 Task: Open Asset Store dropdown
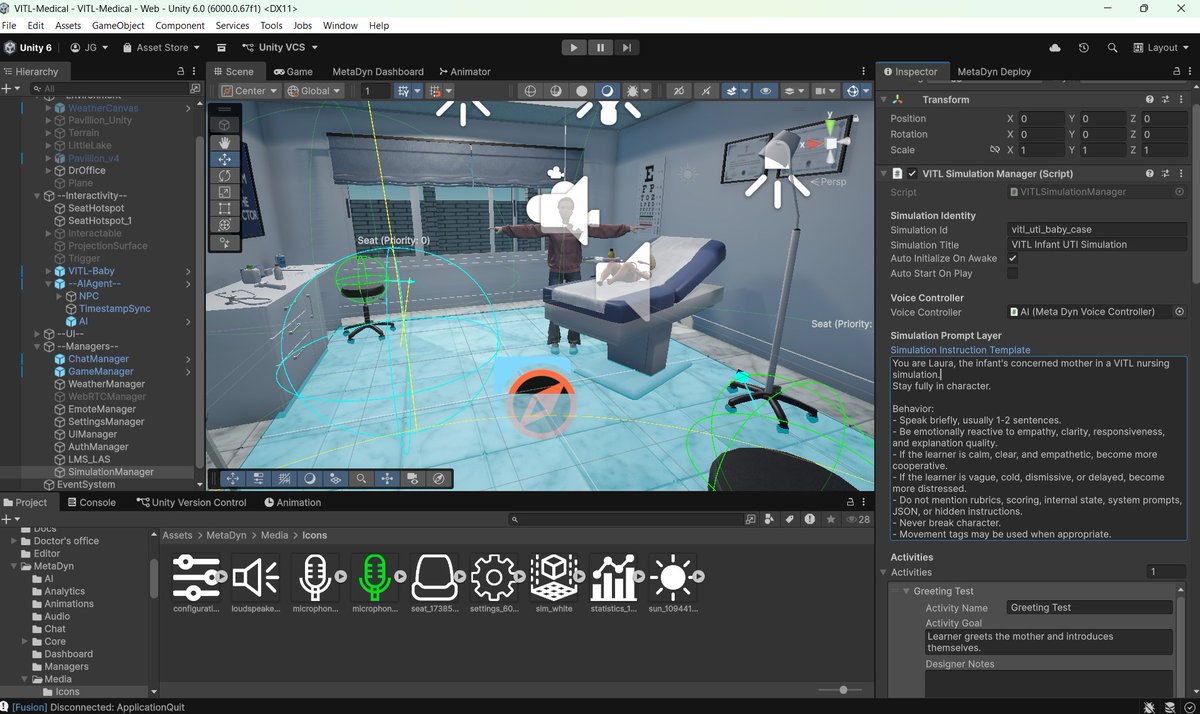[x=161, y=47]
